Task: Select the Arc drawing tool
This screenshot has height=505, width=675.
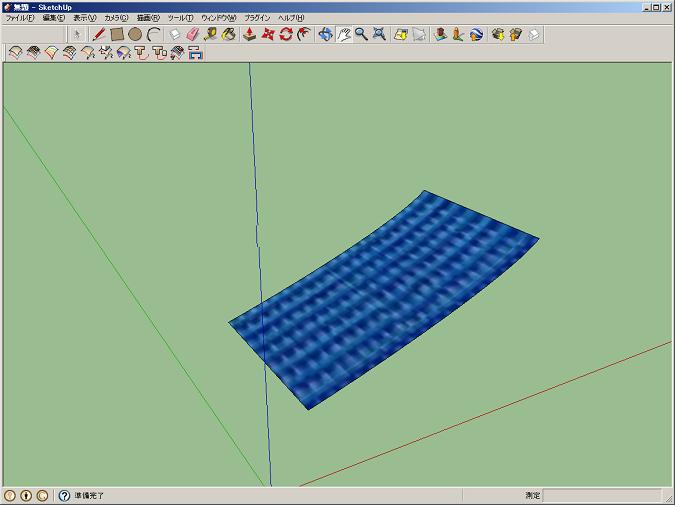Action: pos(153,34)
